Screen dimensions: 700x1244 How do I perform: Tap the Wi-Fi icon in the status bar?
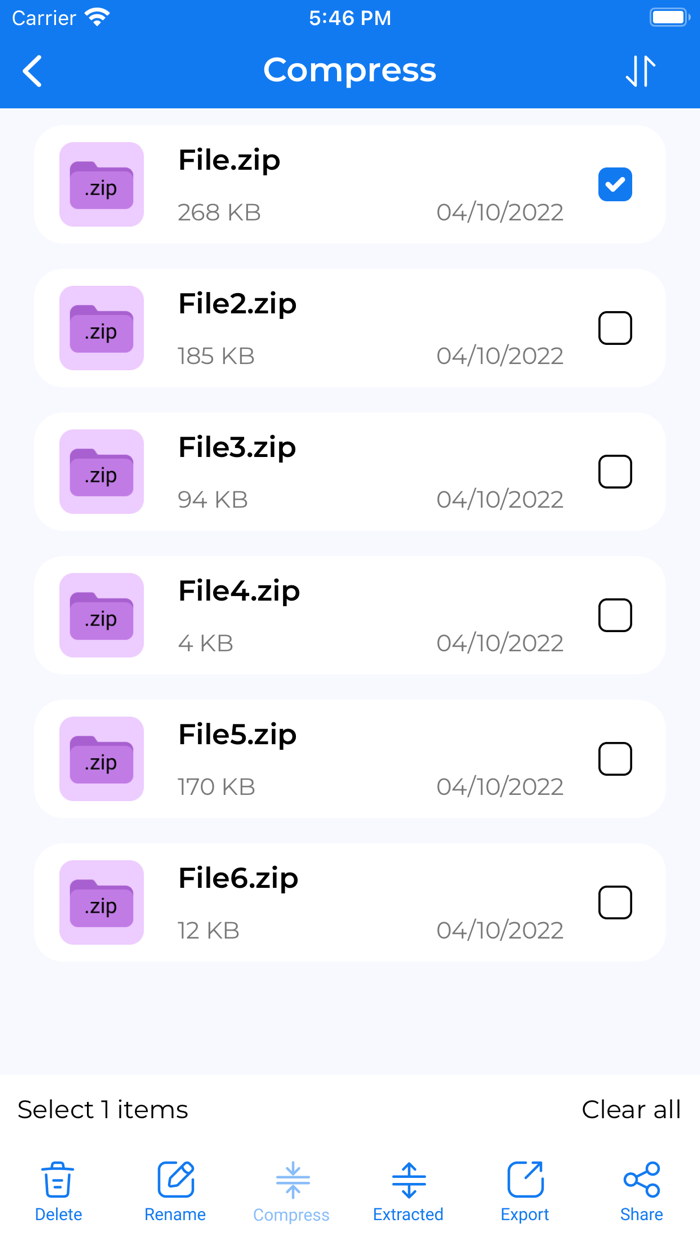94,16
